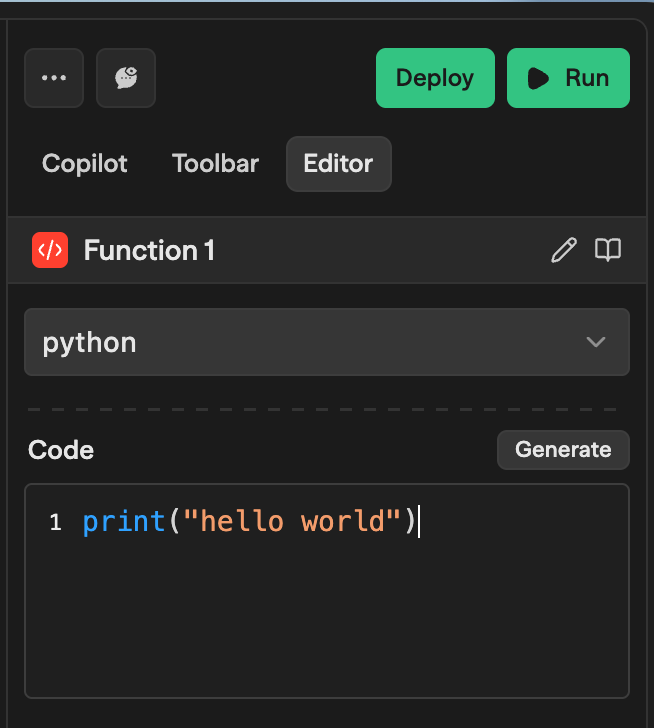Viewport: 654px width, 728px height.
Task: Click the Code section label
Action: 61,450
